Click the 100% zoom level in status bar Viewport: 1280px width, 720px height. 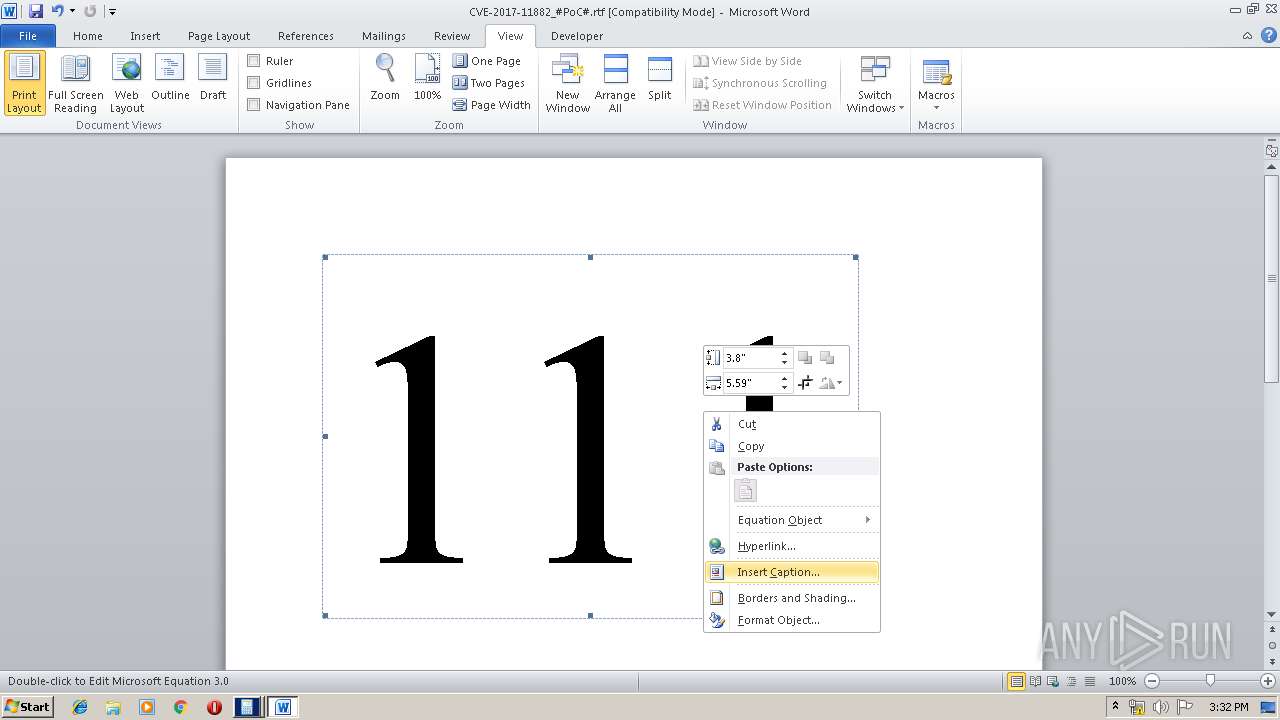pyautogui.click(x=1122, y=681)
